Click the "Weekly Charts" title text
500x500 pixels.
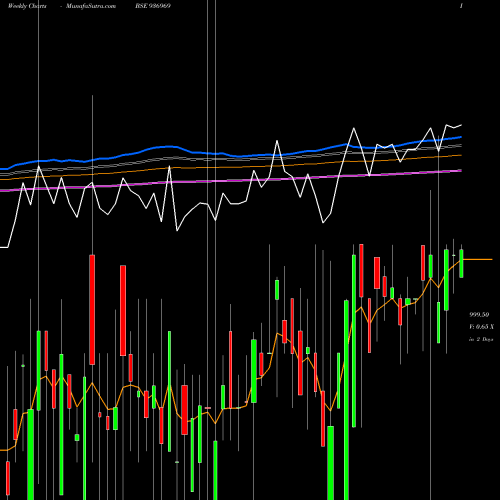tap(27, 6)
